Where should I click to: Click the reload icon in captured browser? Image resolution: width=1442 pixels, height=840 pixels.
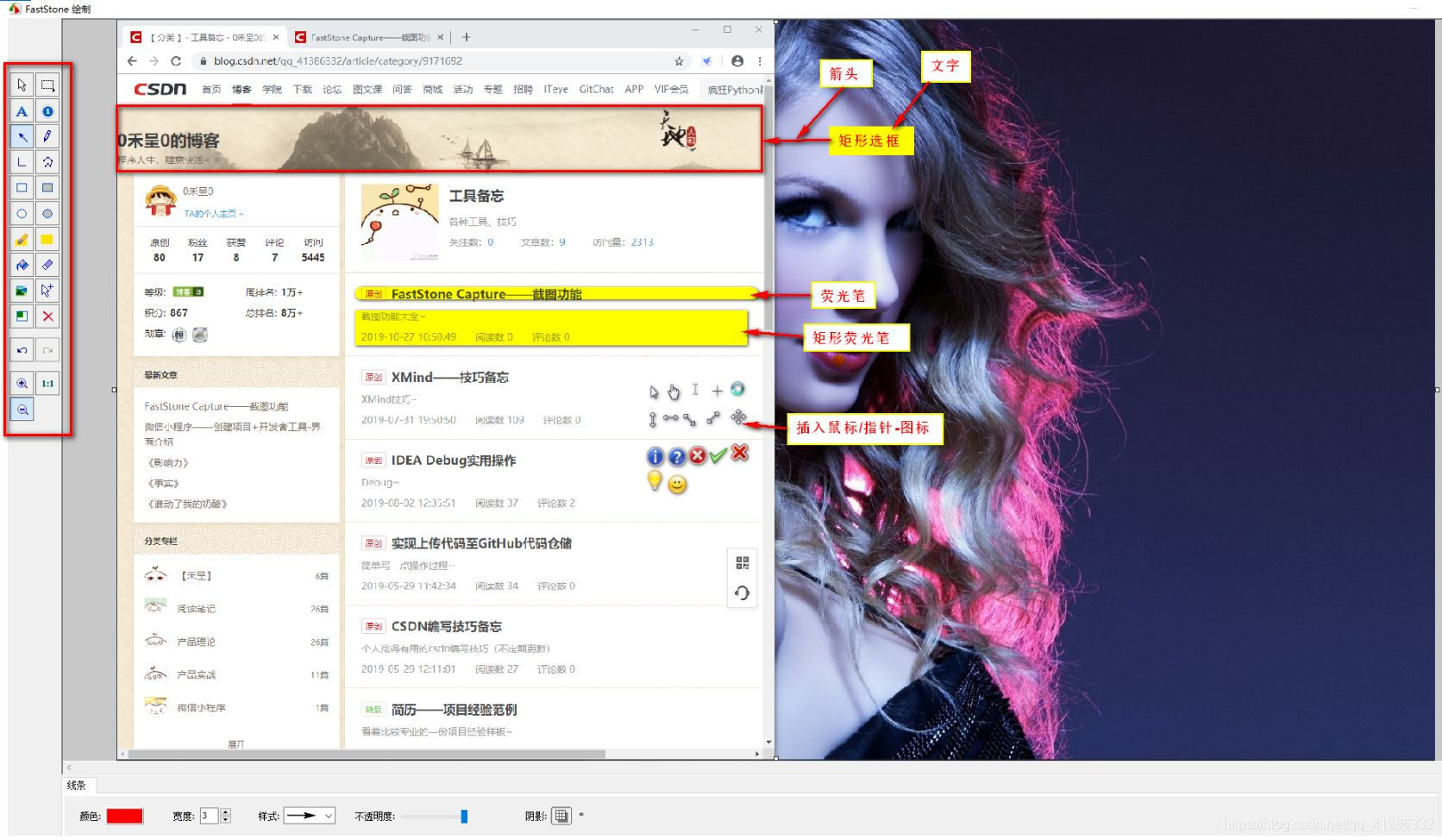point(176,61)
